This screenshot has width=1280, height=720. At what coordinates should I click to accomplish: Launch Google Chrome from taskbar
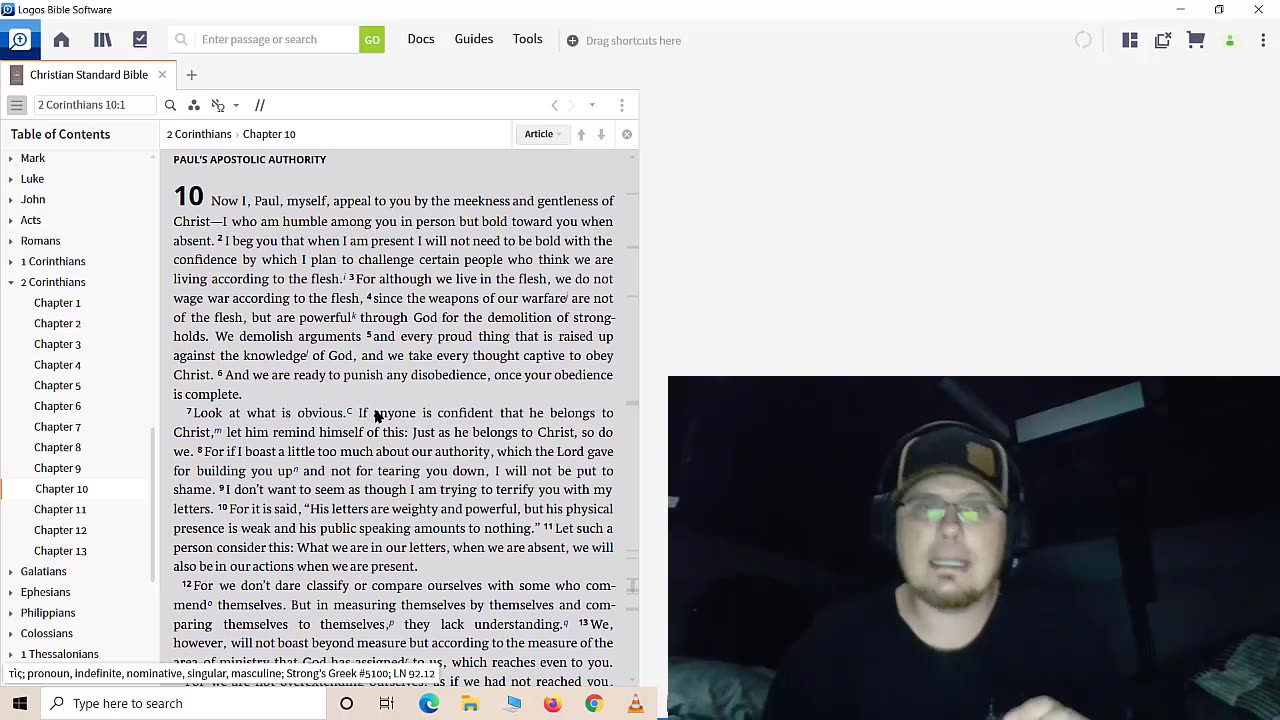[594, 703]
